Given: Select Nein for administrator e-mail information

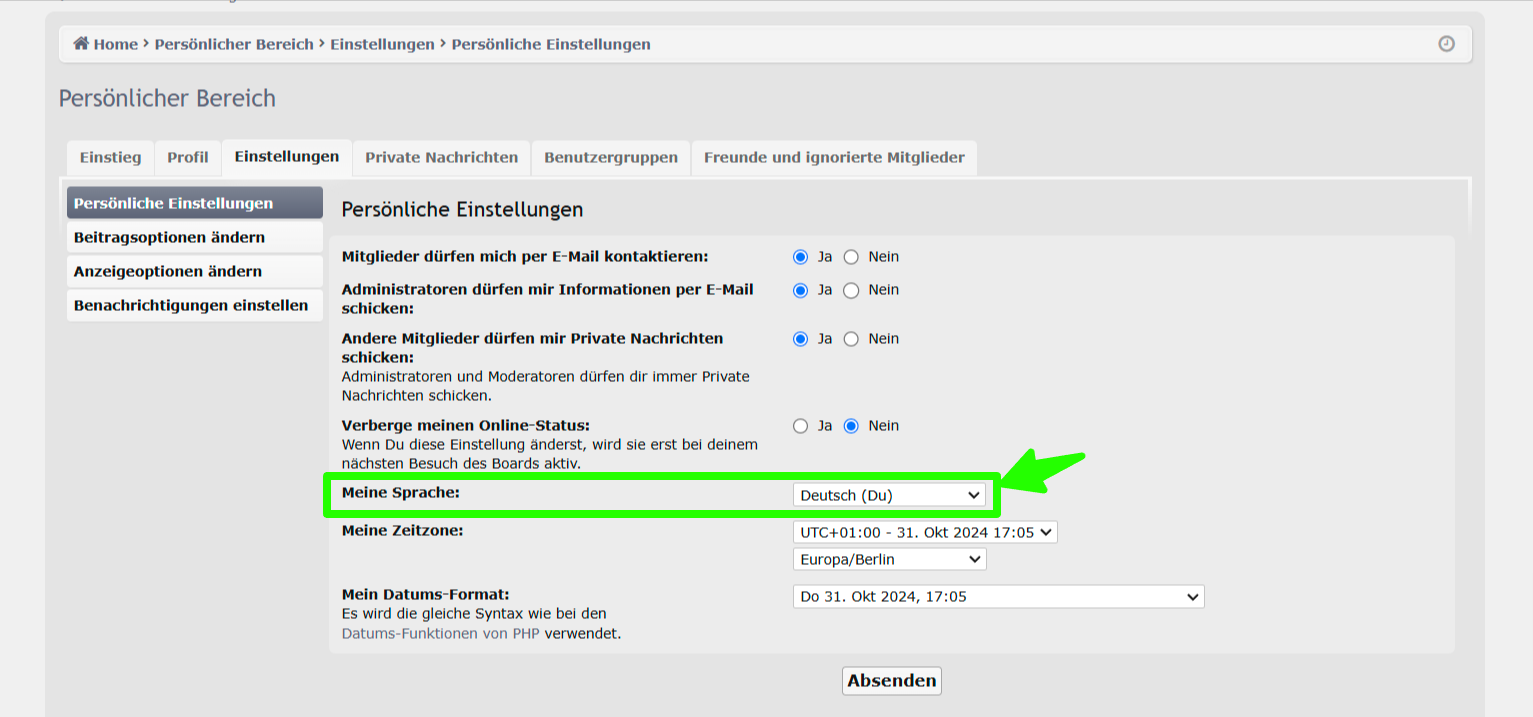Looking at the screenshot, I should [851, 290].
